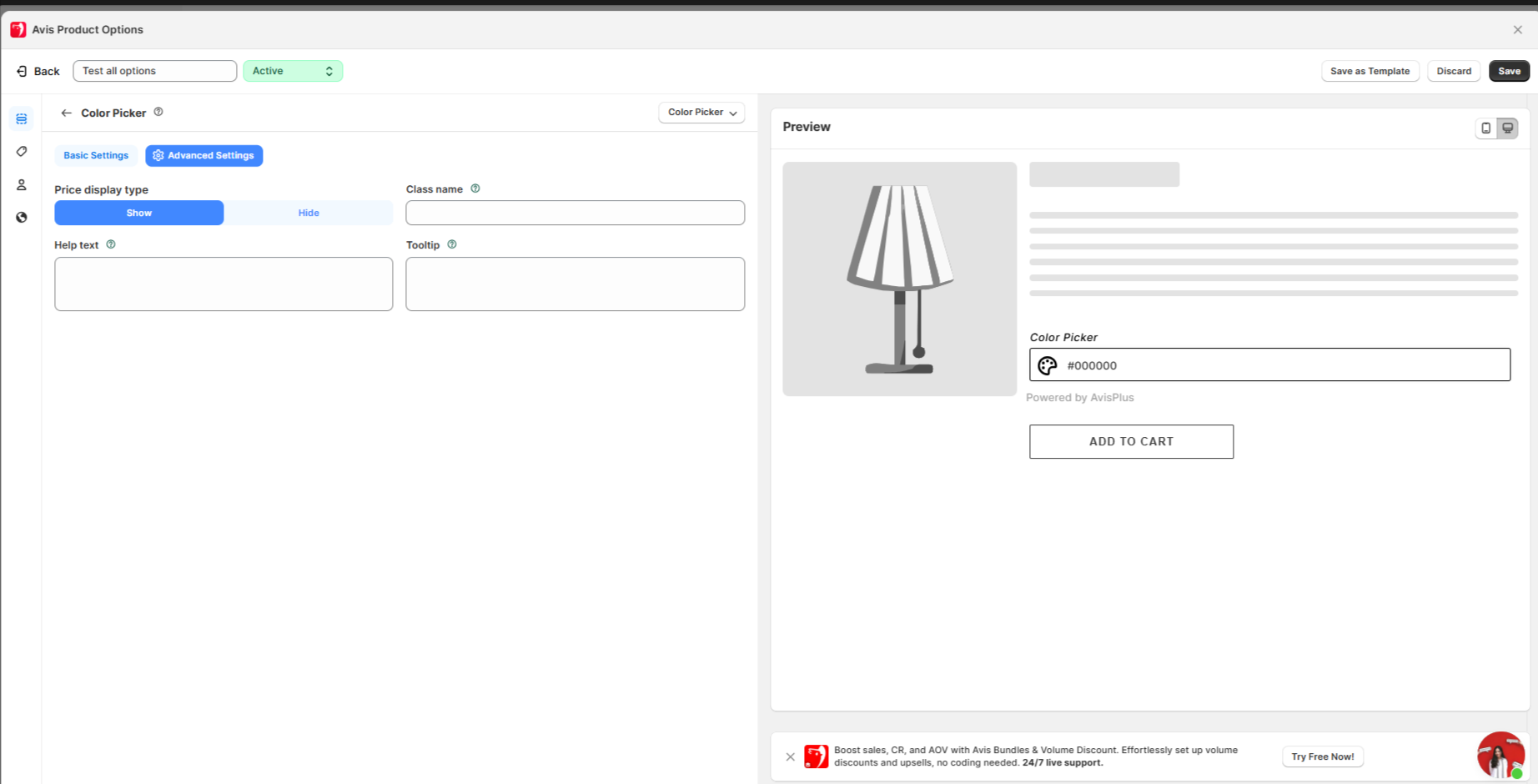Select Show for price display type

click(139, 213)
